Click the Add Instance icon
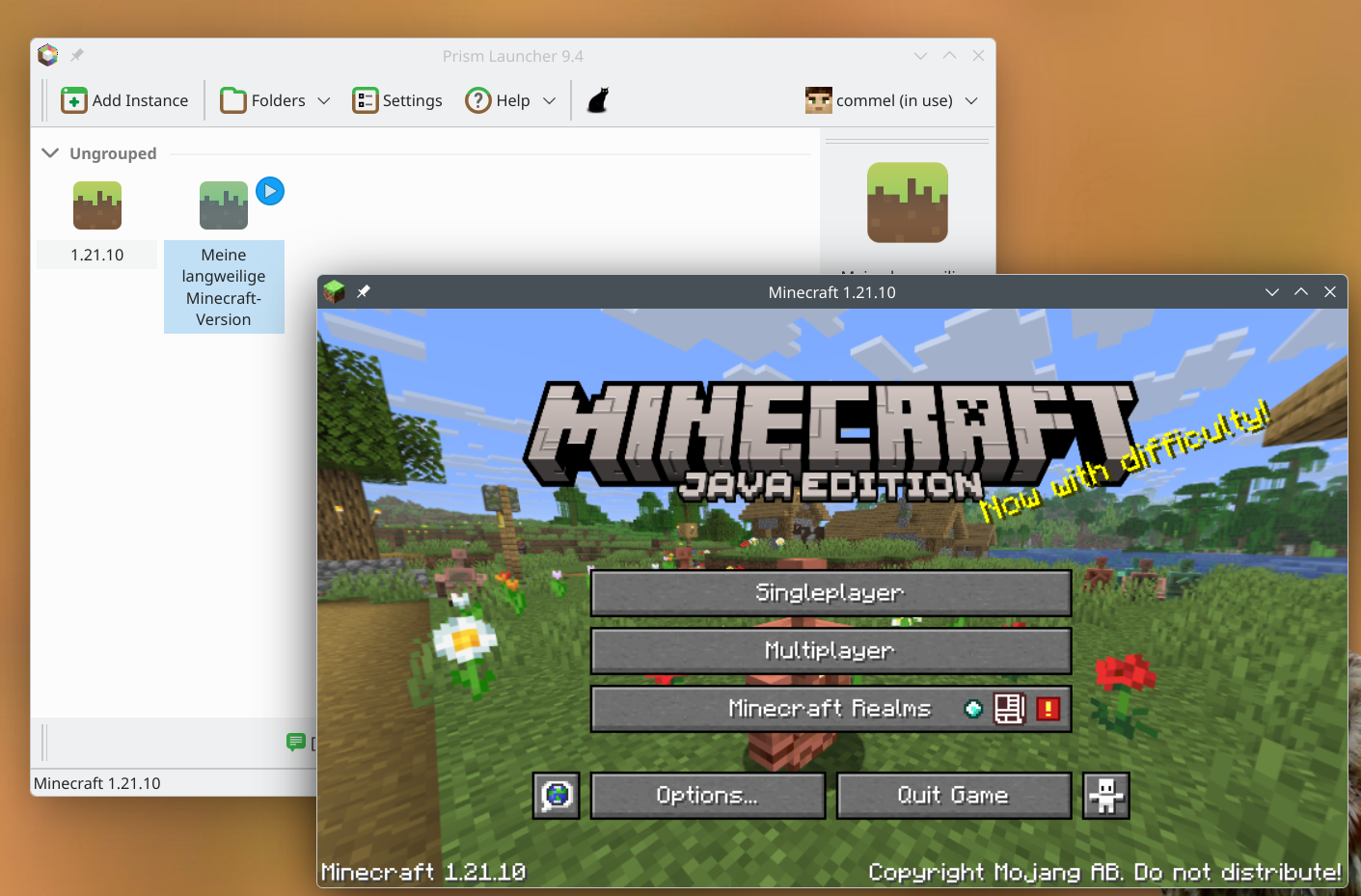The height and width of the screenshot is (896, 1361). click(x=74, y=99)
